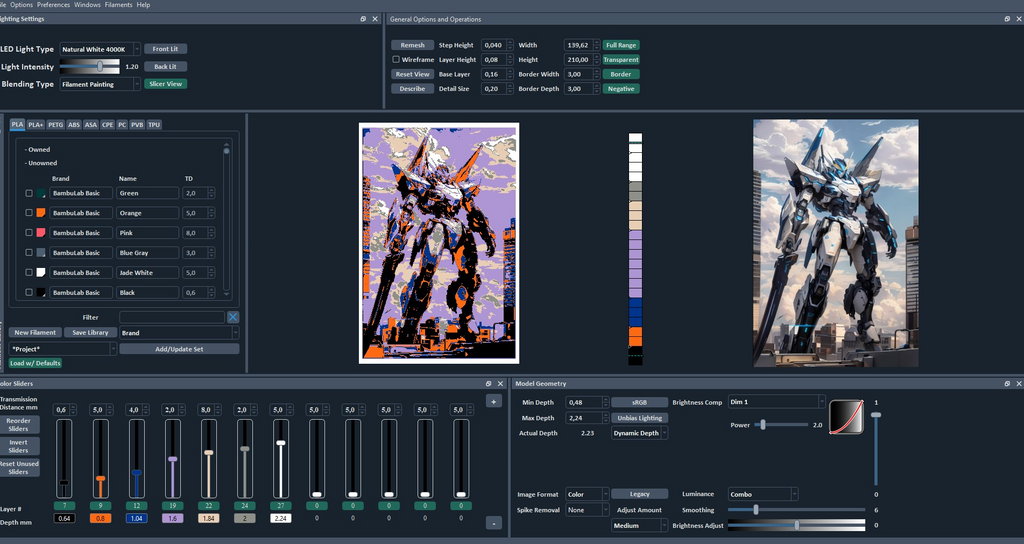Click the Load w/ Defaults button
The width and height of the screenshot is (1024, 544).
[35, 363]
